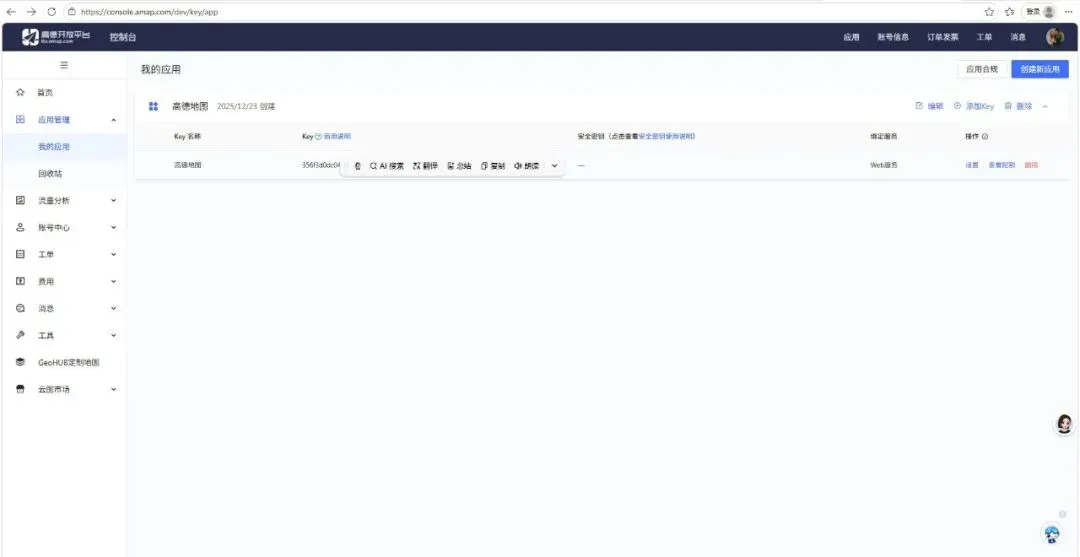1080x557 pixels.
Task: Click 总结 in the selection popup
Action: tap(459, 166)
